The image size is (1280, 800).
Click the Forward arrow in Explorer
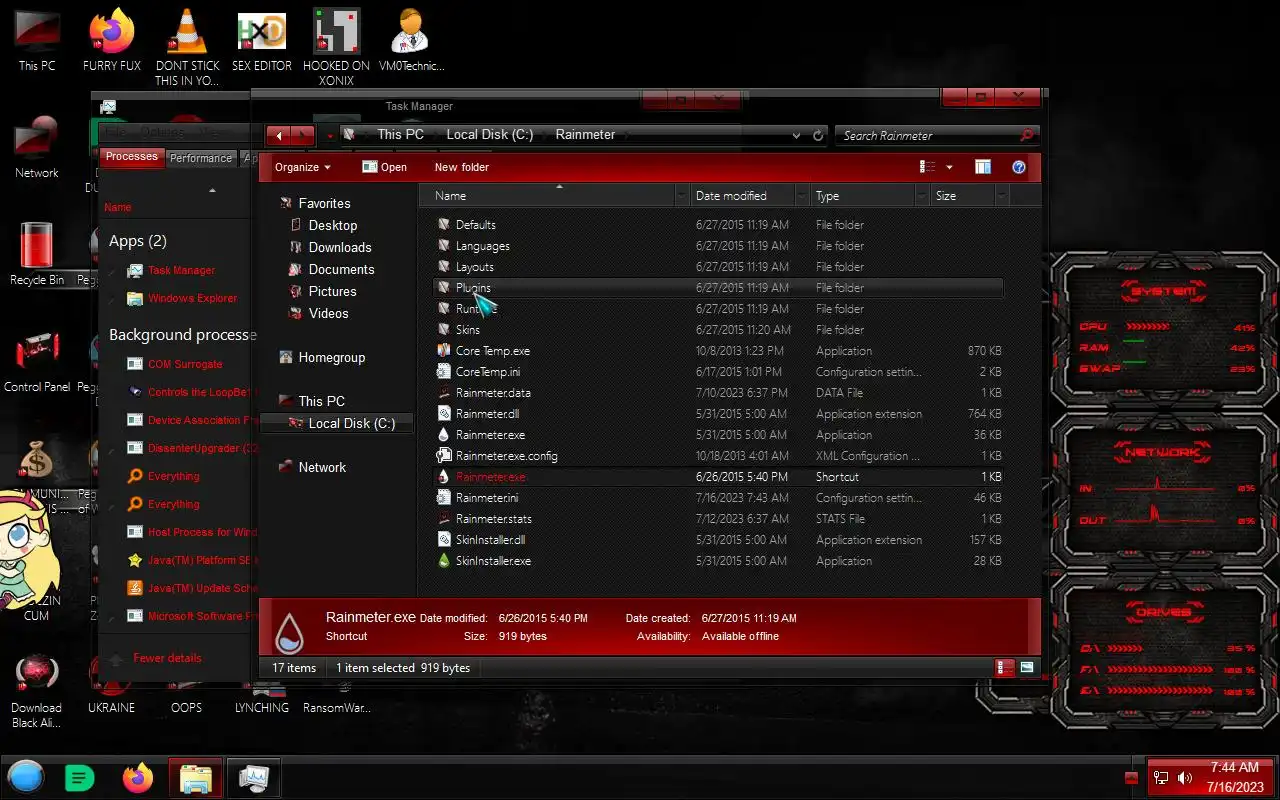tap(303, 135)
